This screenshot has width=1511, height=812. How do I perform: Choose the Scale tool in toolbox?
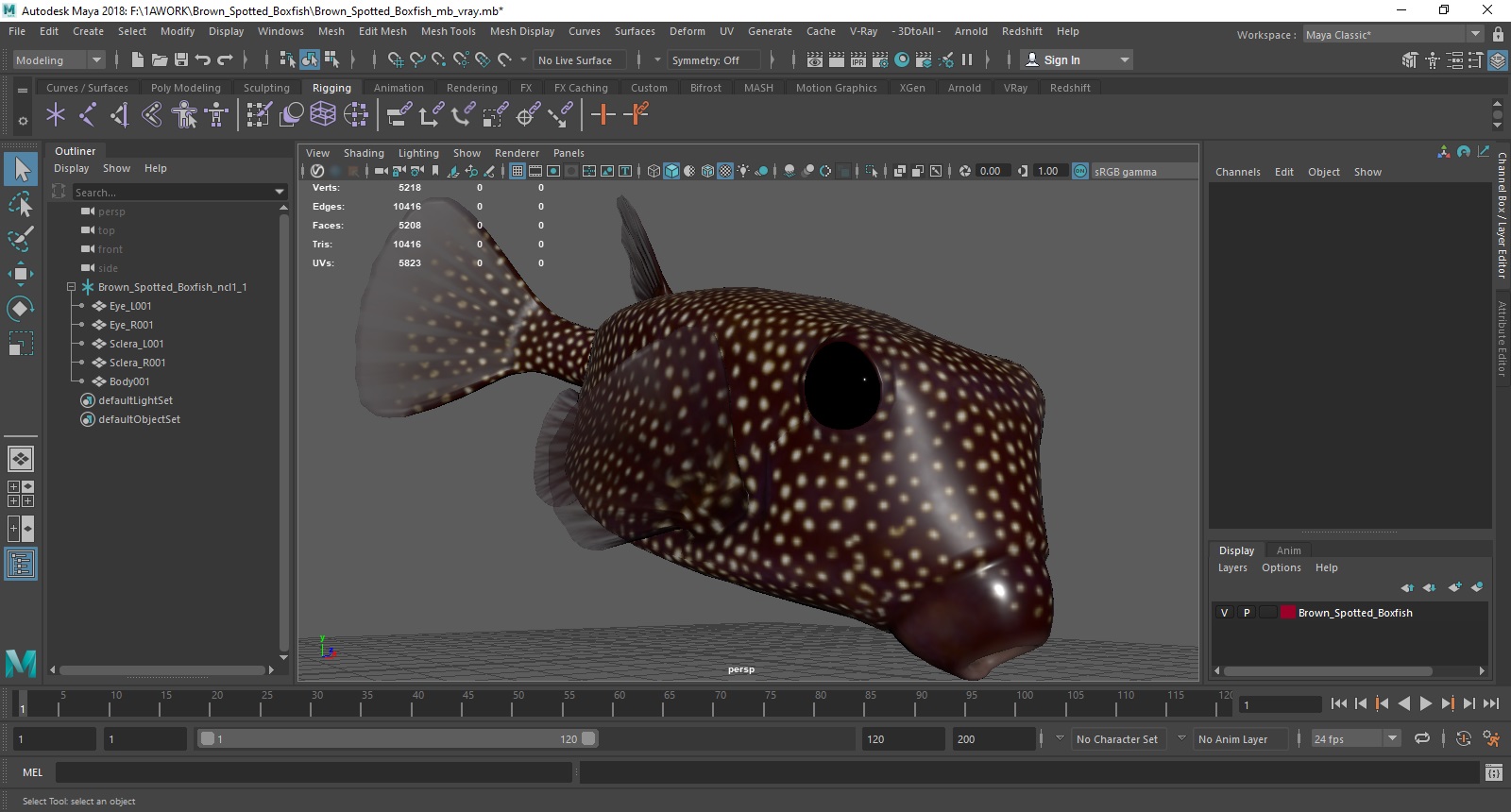(21, 344)
